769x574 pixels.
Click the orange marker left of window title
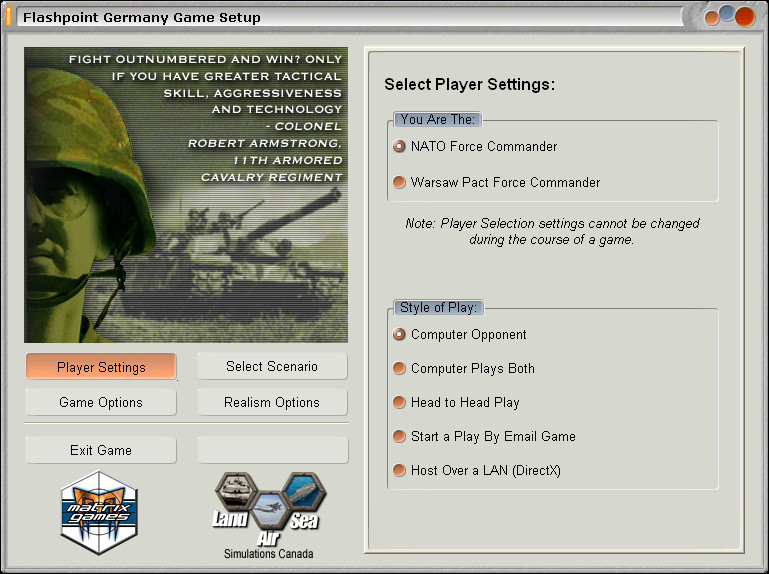click(8, 16)
